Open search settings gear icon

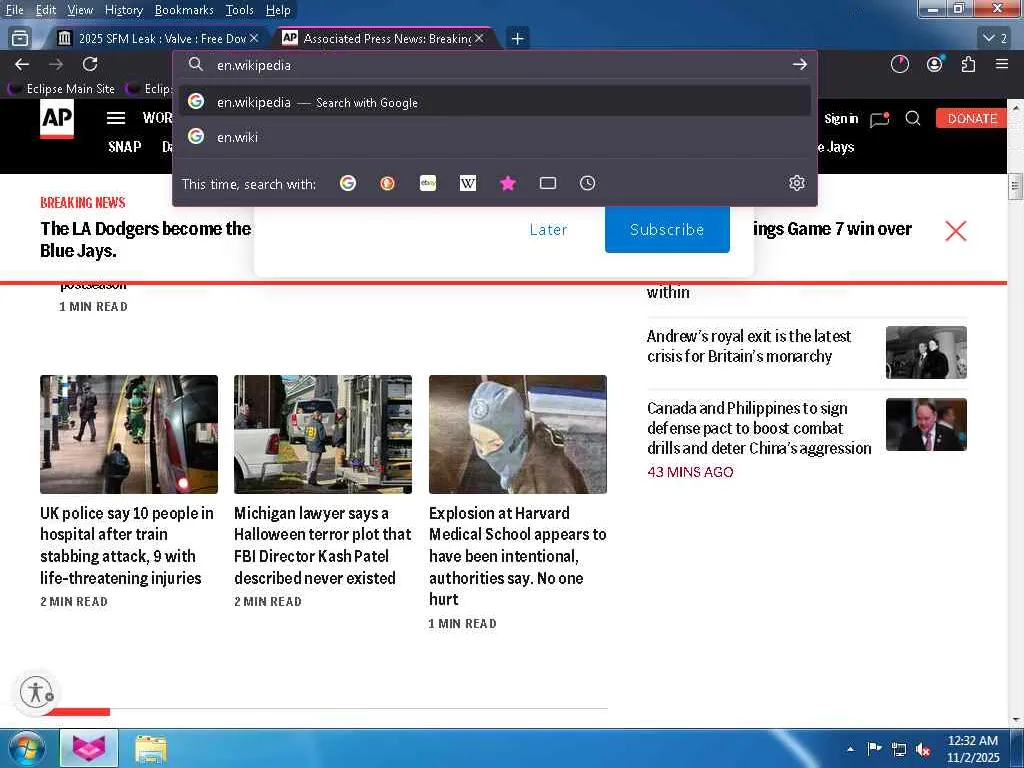797,184
